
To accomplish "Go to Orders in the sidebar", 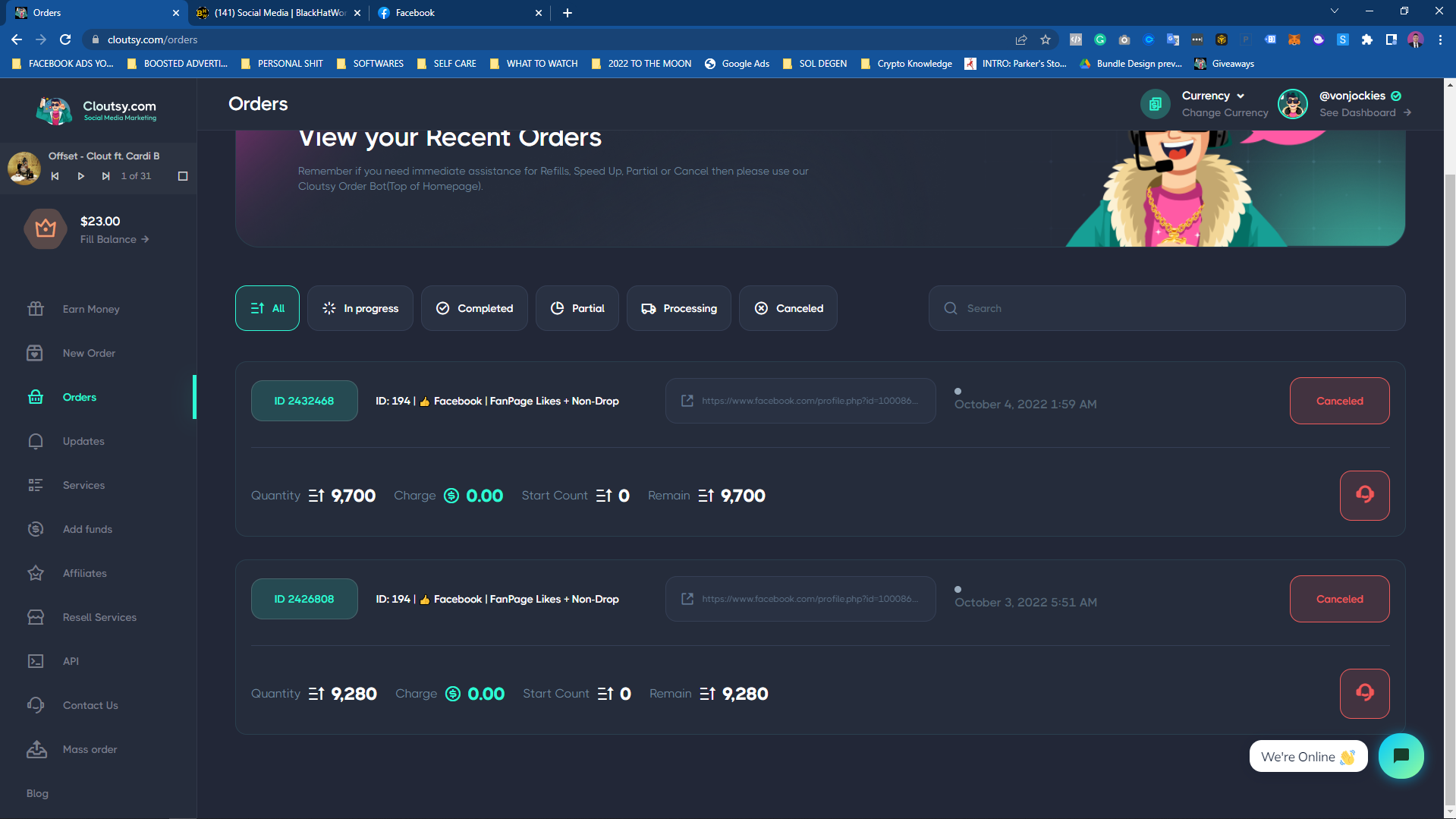I will coord(80,397).
